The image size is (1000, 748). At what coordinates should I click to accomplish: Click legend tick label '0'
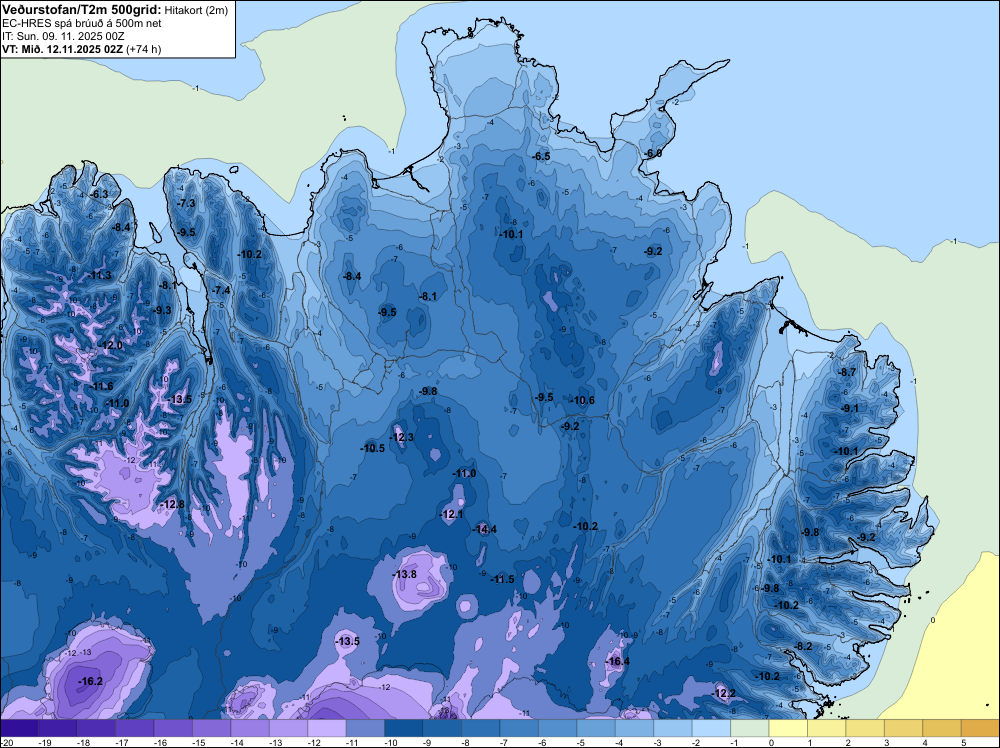pos(771,742)
